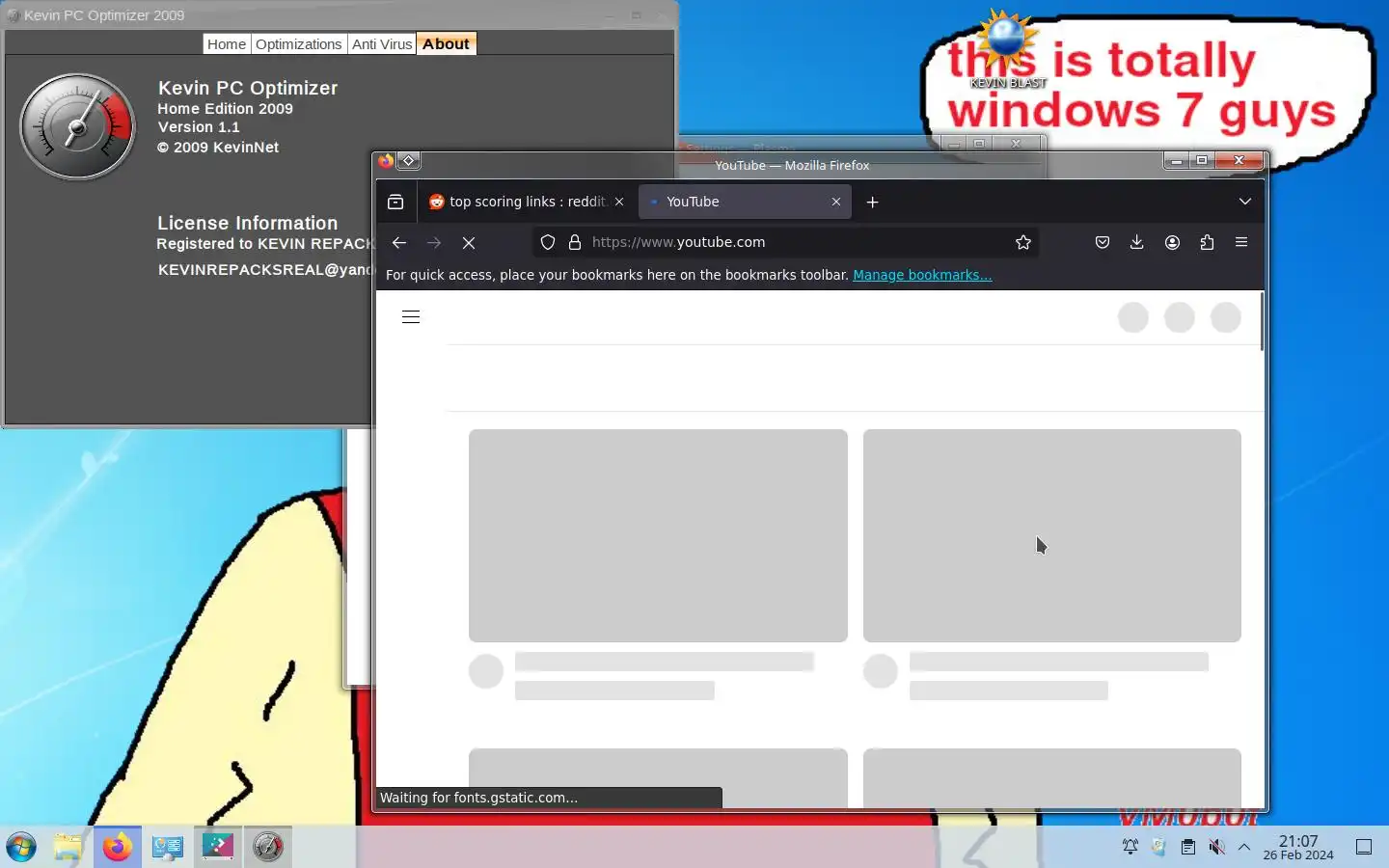
Task: Click Kevin PC Optimizer 2009 title bar
Action: tap(338, 14)
